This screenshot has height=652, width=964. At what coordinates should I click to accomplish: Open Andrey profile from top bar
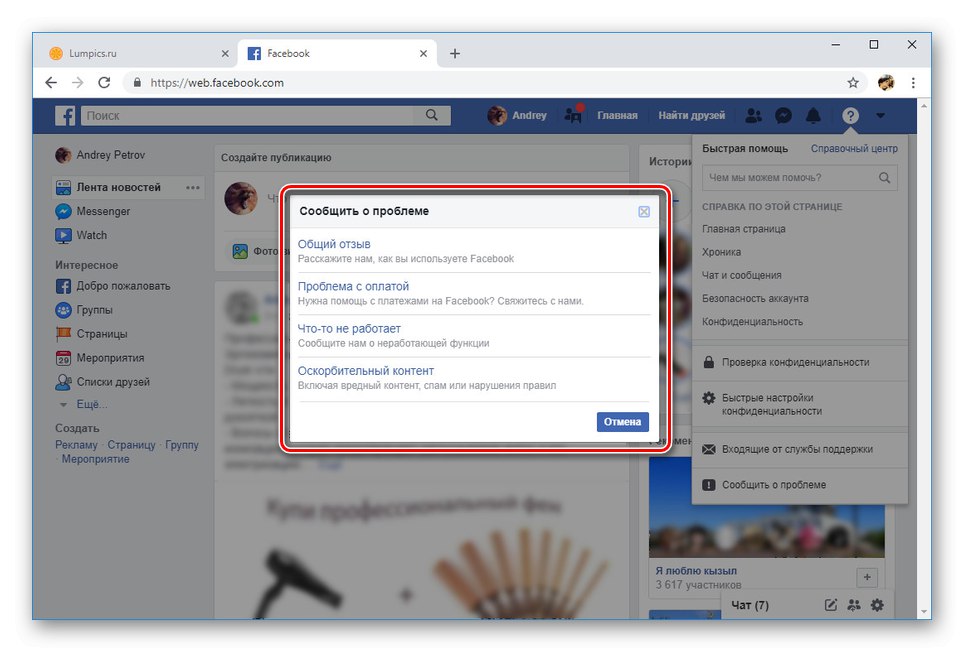pos(517,116)
